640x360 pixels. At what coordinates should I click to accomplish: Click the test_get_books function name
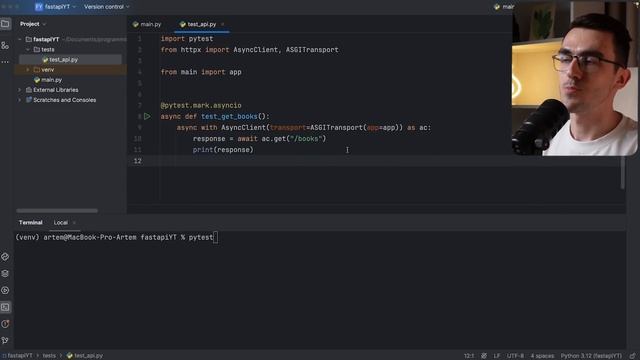[229, 117]
